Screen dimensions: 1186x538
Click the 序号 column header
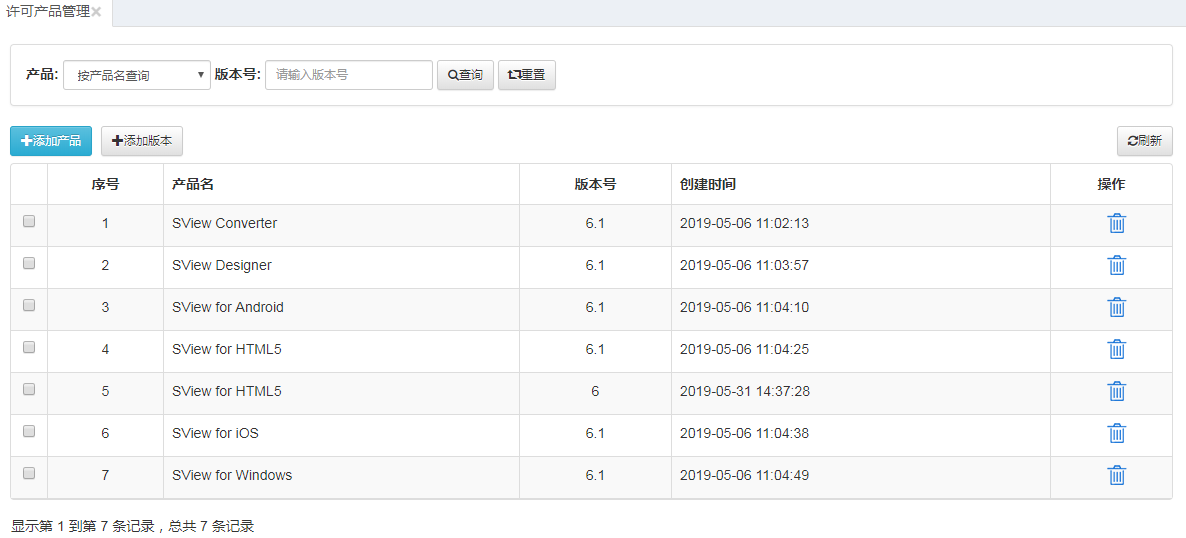pos(105,184)
